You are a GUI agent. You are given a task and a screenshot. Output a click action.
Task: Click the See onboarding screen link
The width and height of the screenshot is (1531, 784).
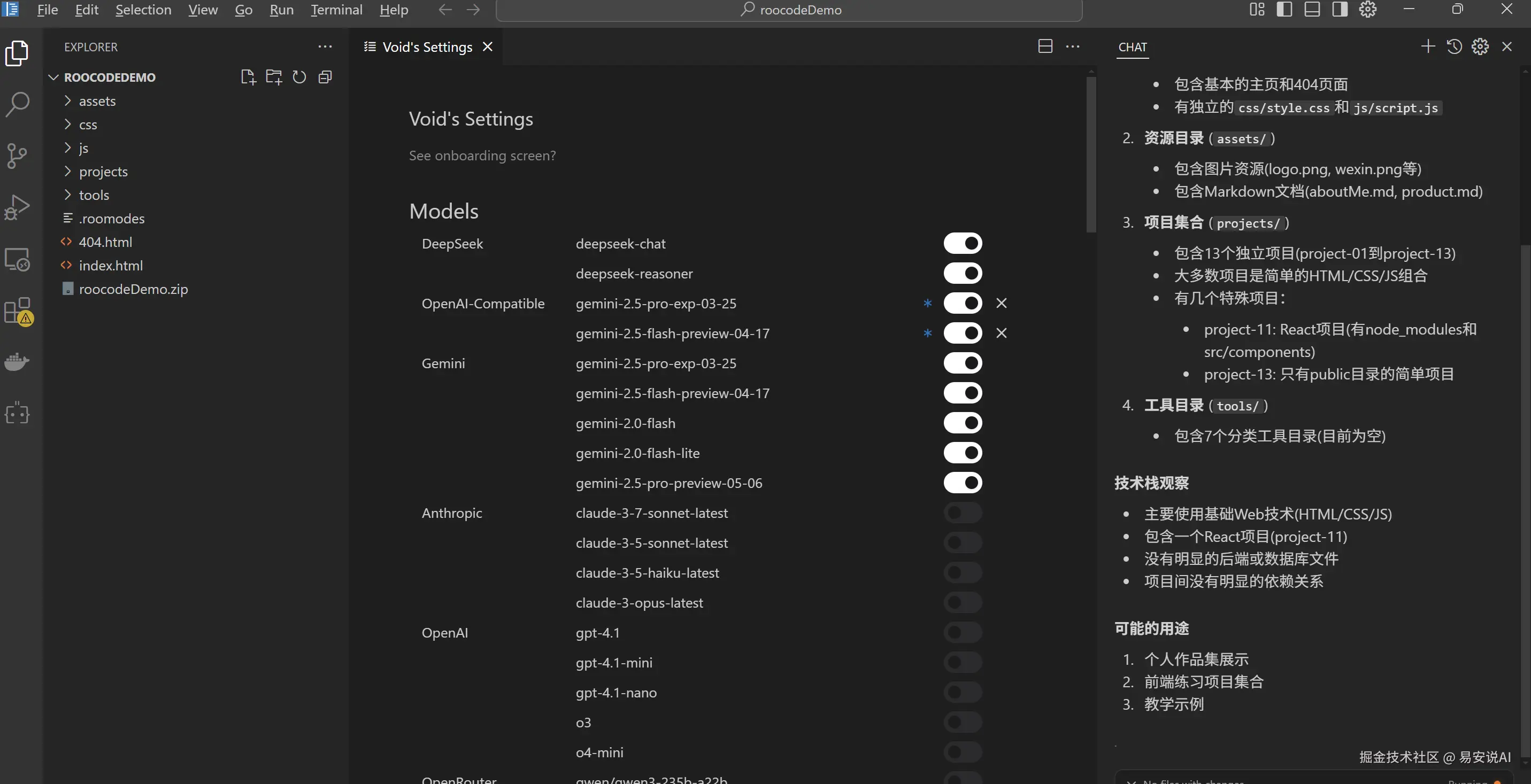click(x=482, y=156)
